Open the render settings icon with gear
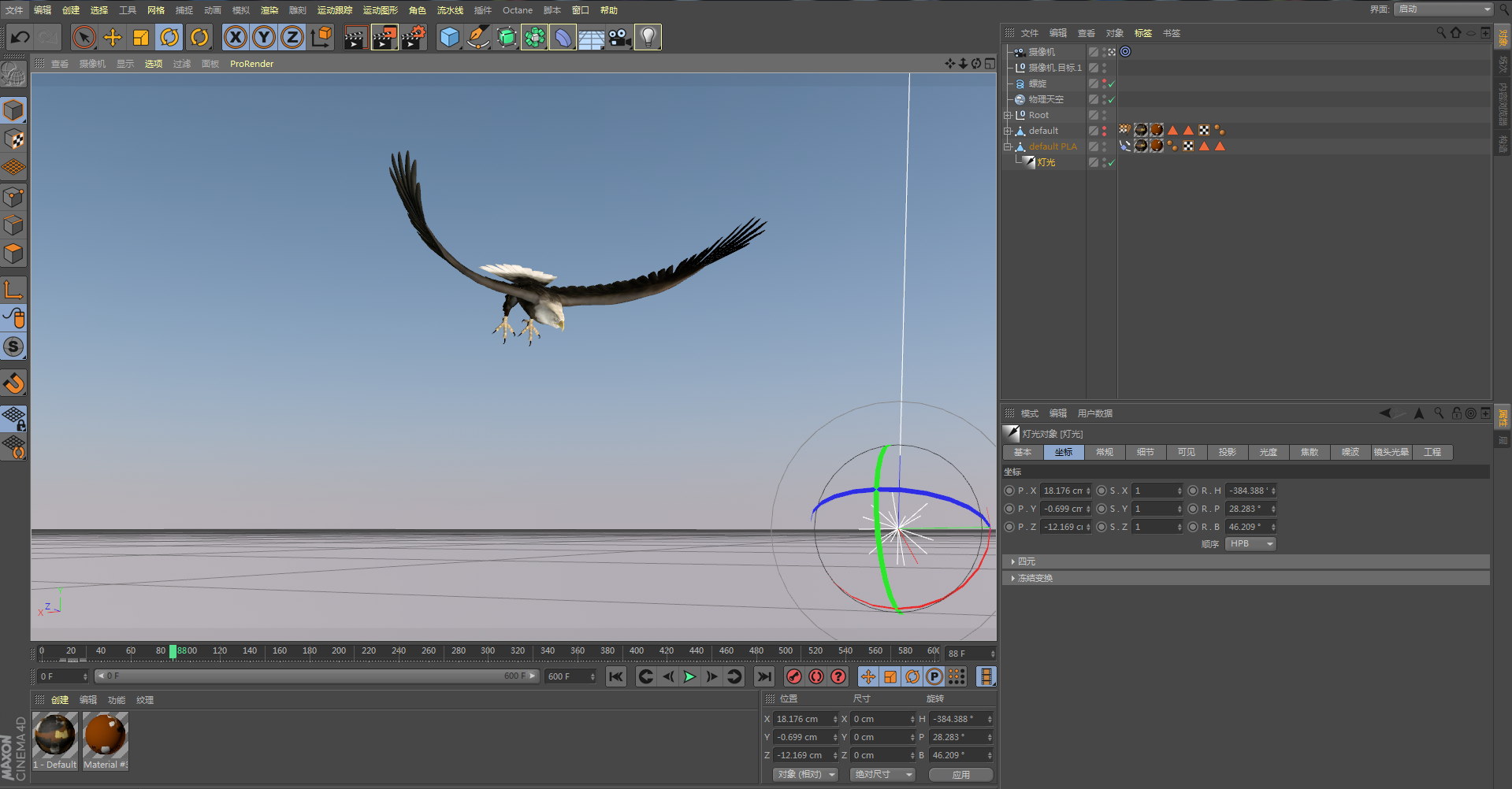Image resolution: width=1512 pixels, height=789 pixels. coord(413,37)
